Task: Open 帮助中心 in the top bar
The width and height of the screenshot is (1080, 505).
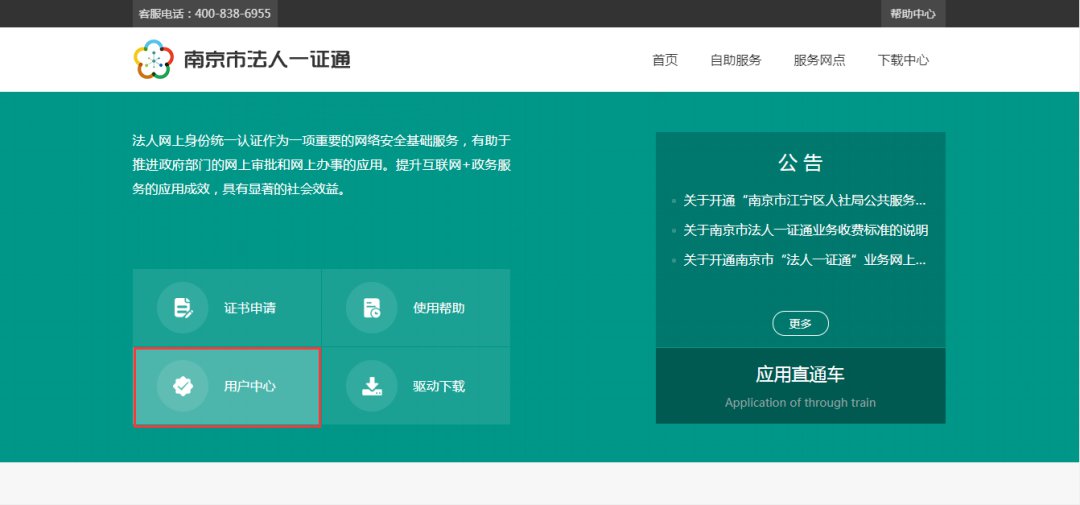Action: tap(912, 14)
